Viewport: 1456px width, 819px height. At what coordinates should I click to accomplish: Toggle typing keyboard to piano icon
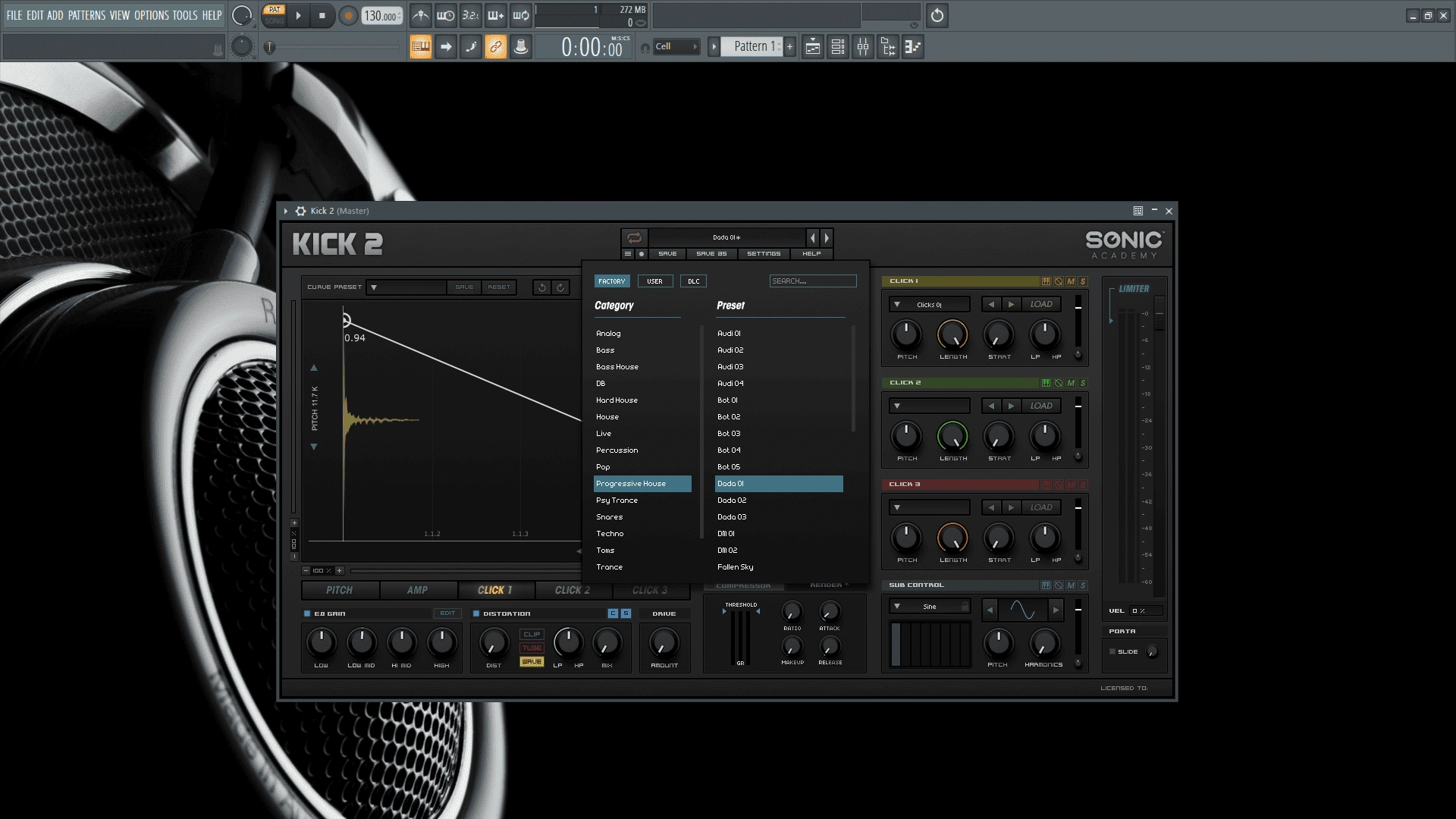coord(421,47)
